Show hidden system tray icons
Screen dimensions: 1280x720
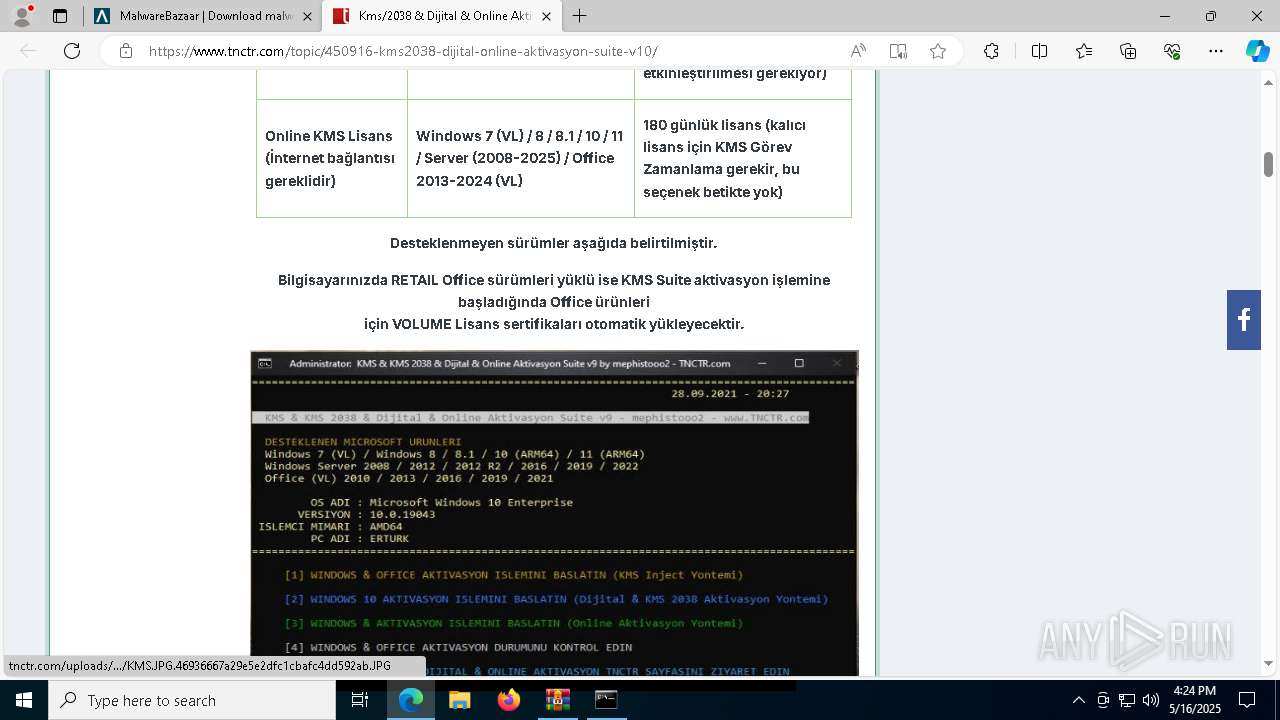tap(1078, 700)
